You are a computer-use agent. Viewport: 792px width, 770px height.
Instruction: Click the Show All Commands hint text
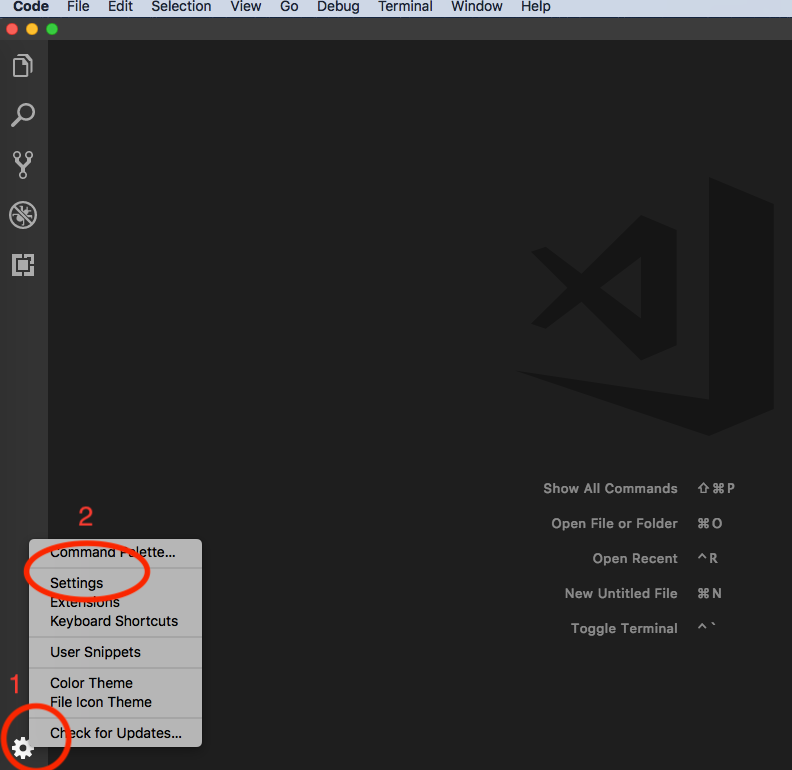(610, 489)
